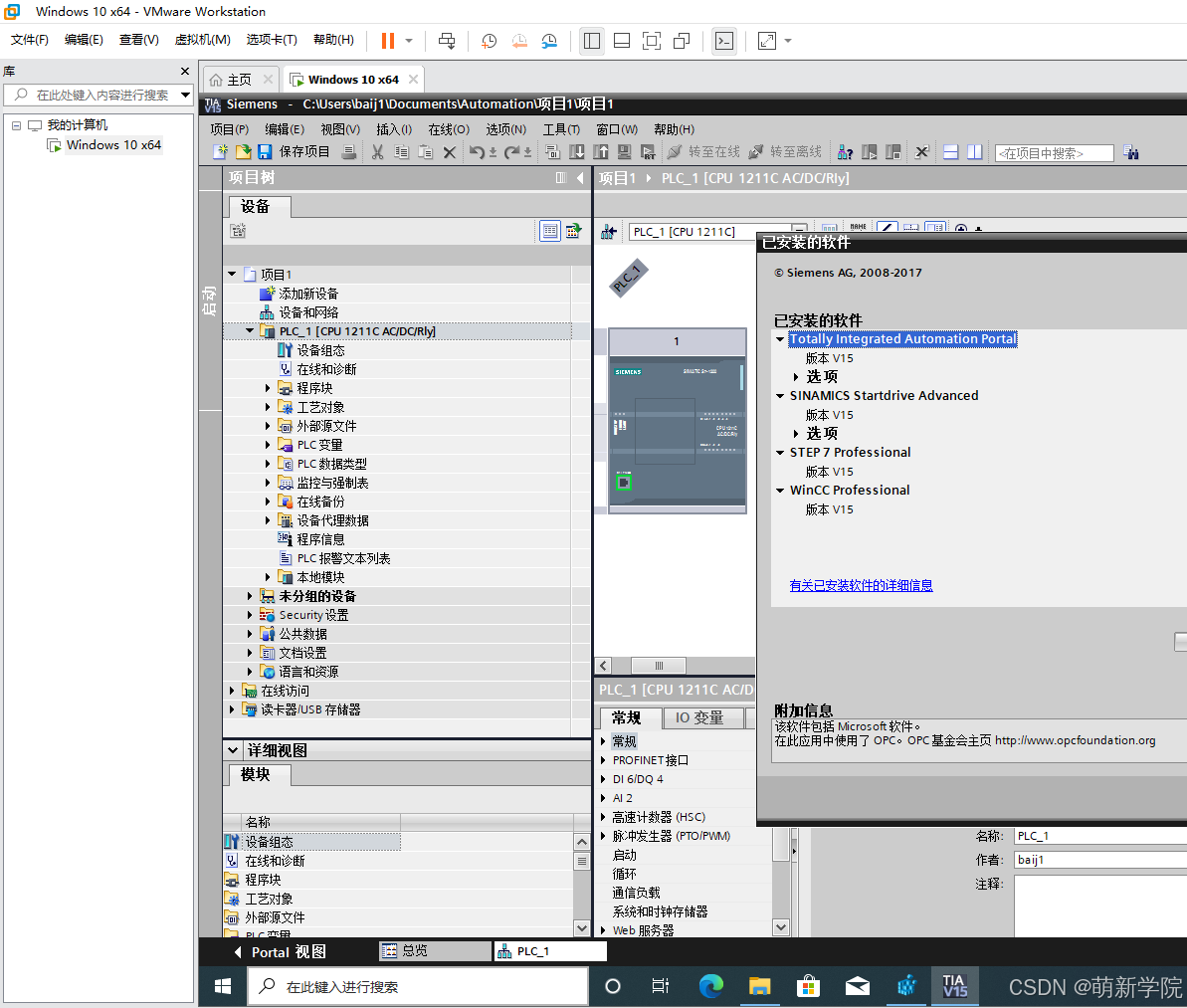This screenshot has height=1008, width=1187.
Task: Create new project in TIA Portal
Action: [220, 152]
